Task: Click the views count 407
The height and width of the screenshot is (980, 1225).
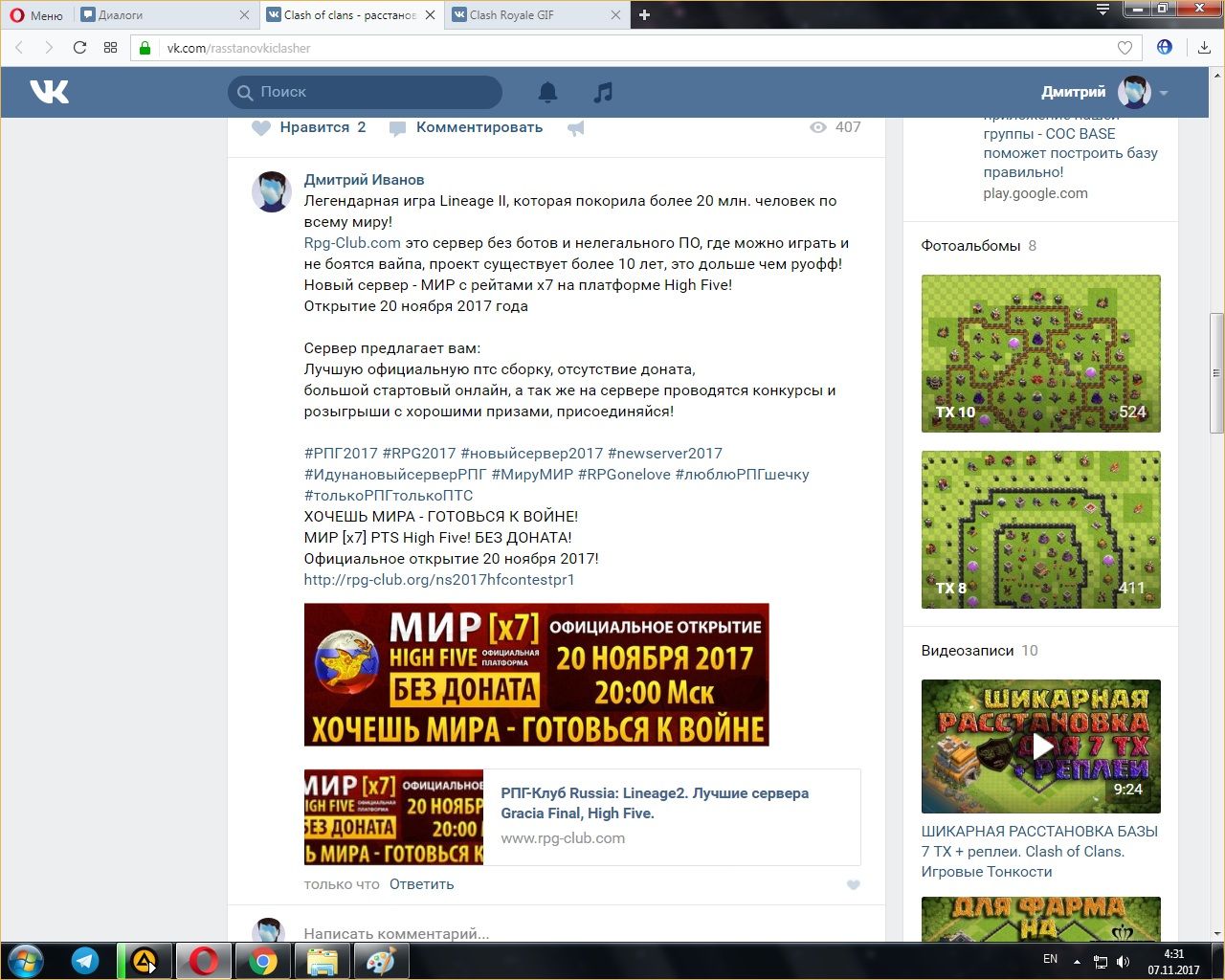Action: (x=835, y=127)
